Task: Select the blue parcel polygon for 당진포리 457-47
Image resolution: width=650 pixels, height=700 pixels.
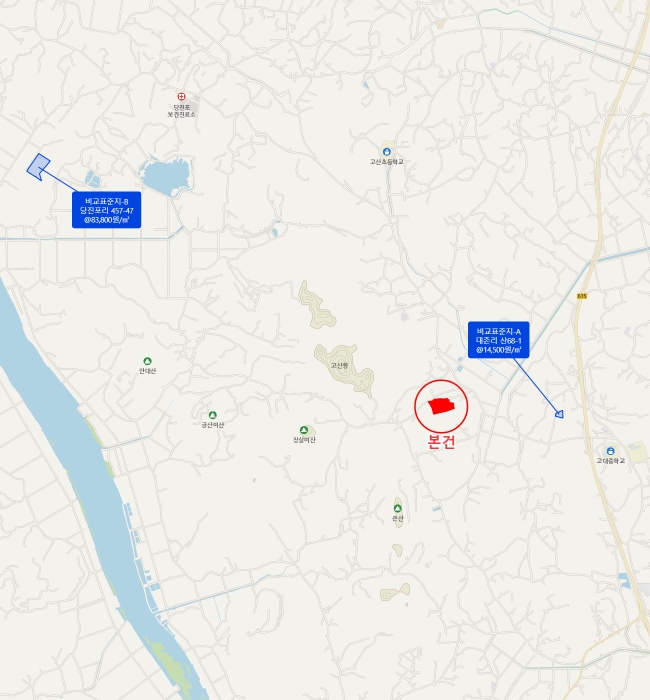Action: click(x=38, y=167)
